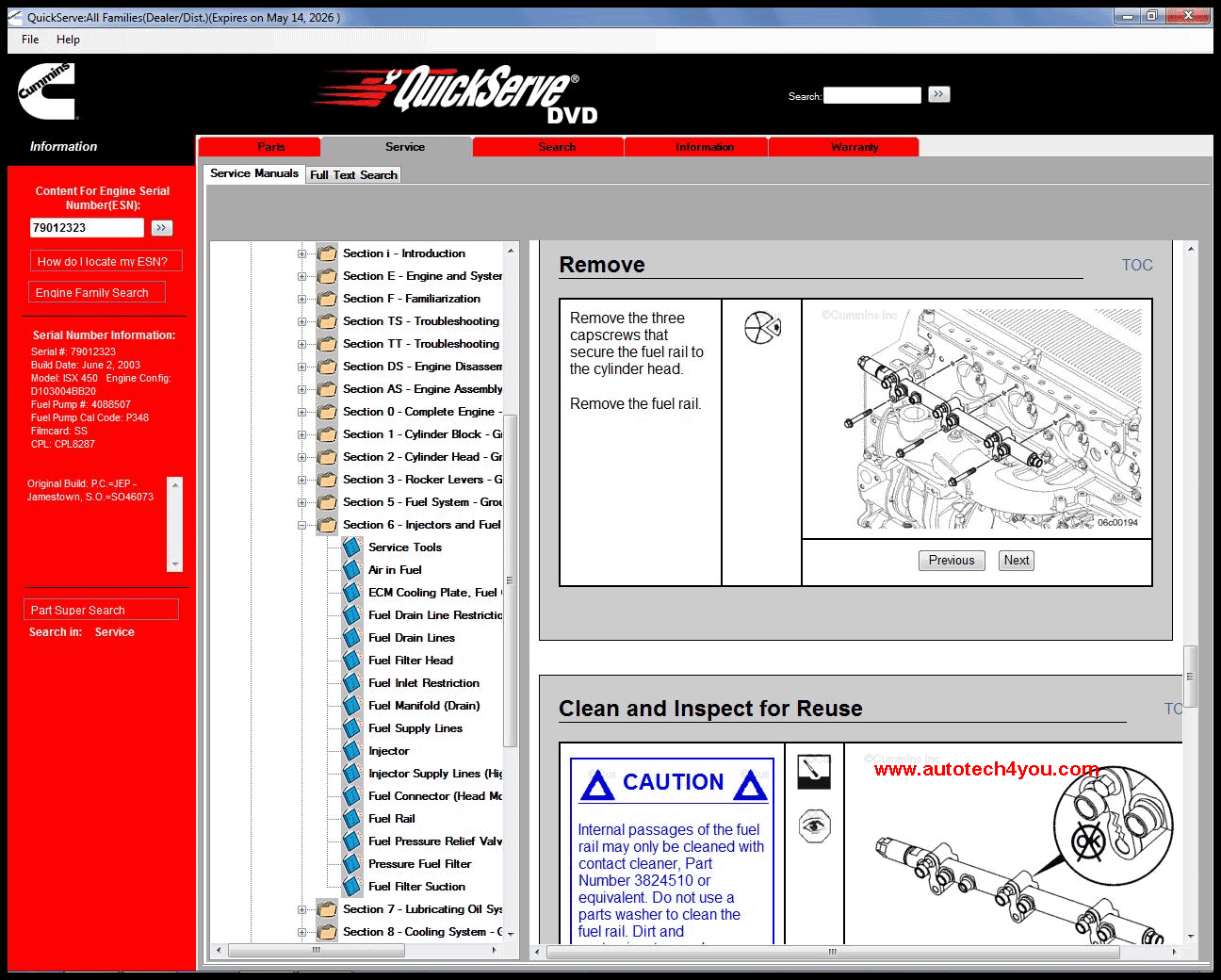Select the Full Text Search tab
1221x980 pixels.
(353, 174)
